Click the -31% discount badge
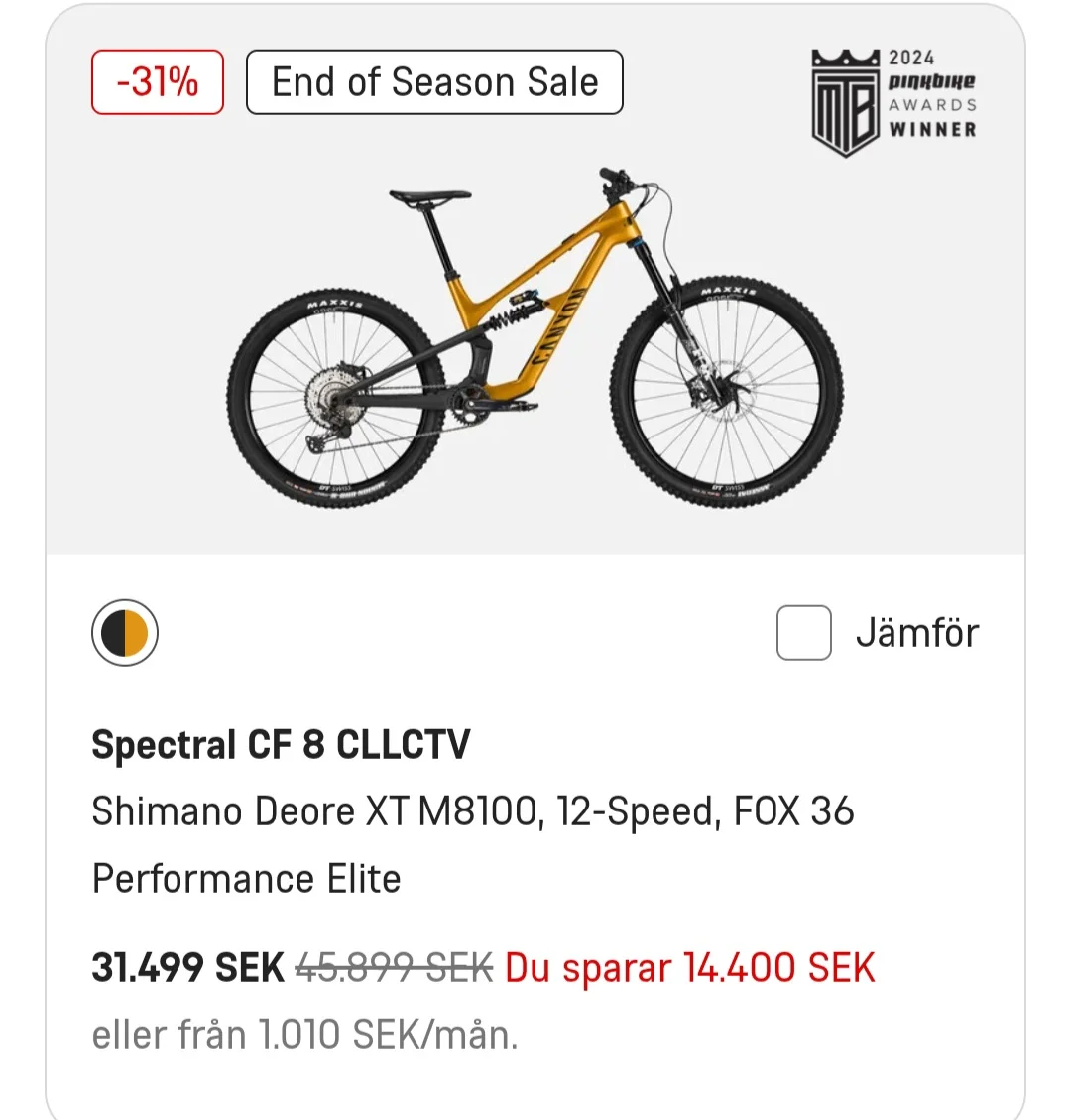Screen dimensions: 1071x1120 (x=158, y=81)
